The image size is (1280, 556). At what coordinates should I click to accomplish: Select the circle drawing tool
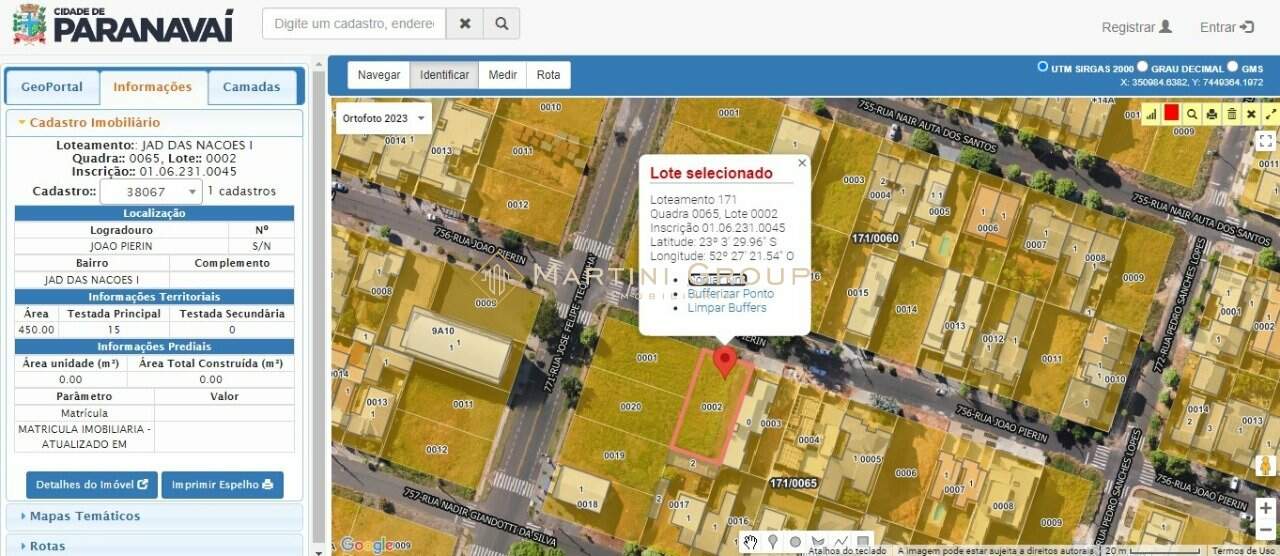795,542
